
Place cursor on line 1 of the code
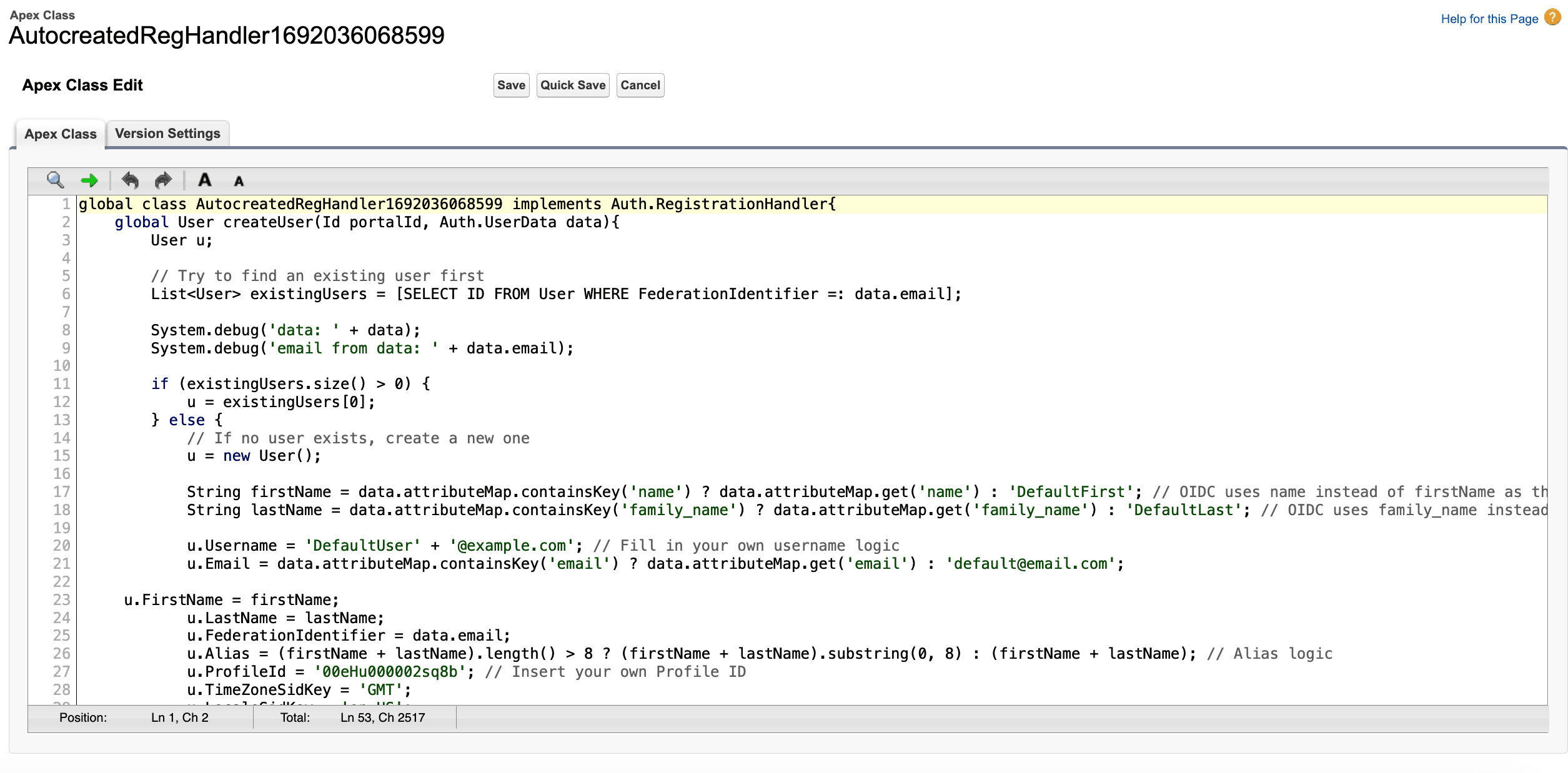(437, 204)
